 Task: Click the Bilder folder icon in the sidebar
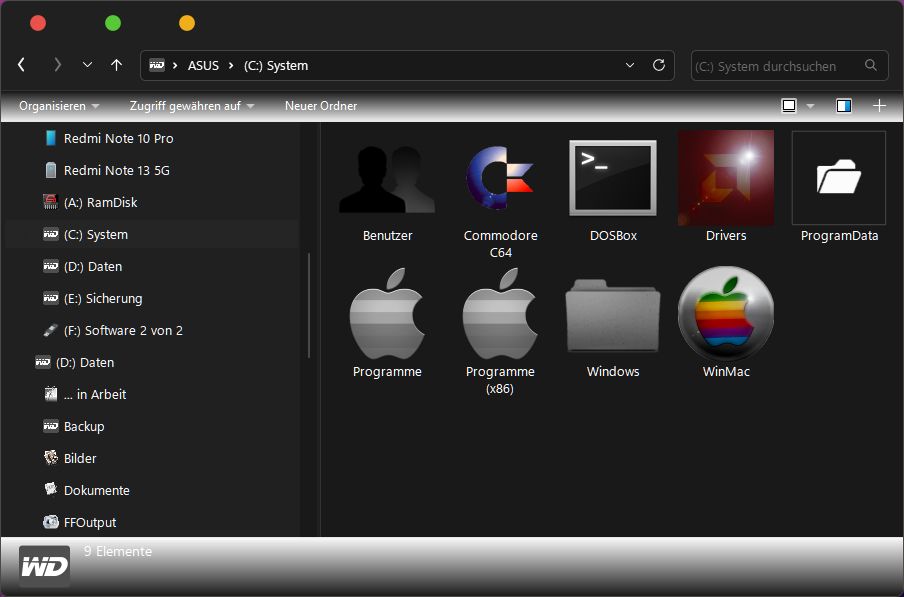point(51,458)
